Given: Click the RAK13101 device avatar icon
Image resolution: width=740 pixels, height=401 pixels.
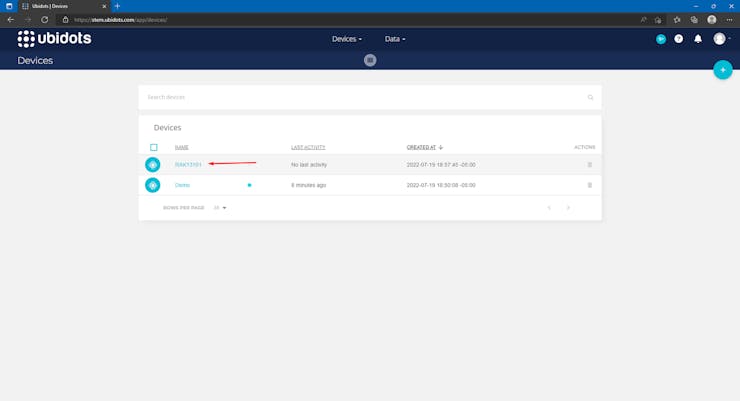Looking at the screenshot, I should coord(153,164).
